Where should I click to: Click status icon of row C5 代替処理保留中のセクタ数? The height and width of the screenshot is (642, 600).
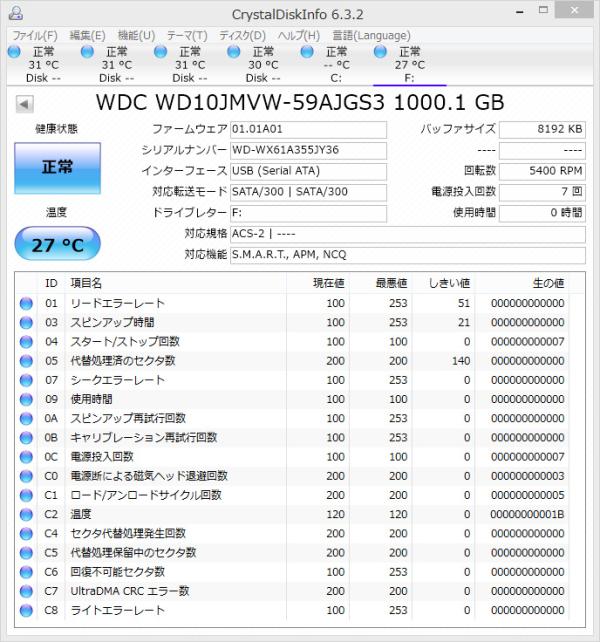point(26,553)
